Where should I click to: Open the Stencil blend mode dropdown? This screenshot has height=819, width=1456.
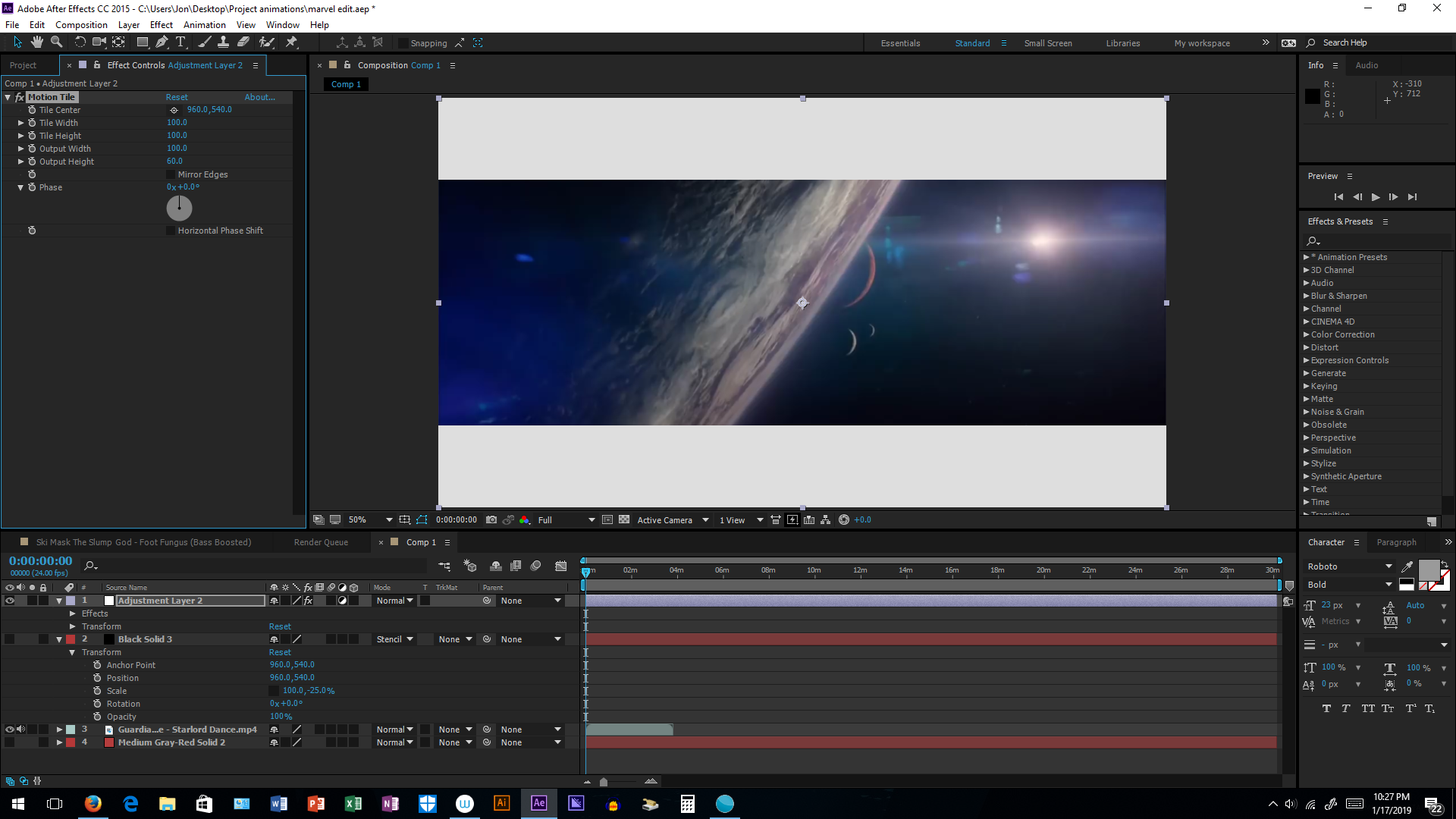395,639
